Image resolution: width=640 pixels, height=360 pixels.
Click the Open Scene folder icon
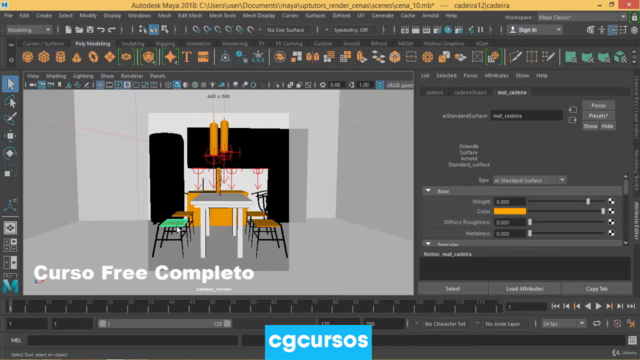[x=79, y=30]
